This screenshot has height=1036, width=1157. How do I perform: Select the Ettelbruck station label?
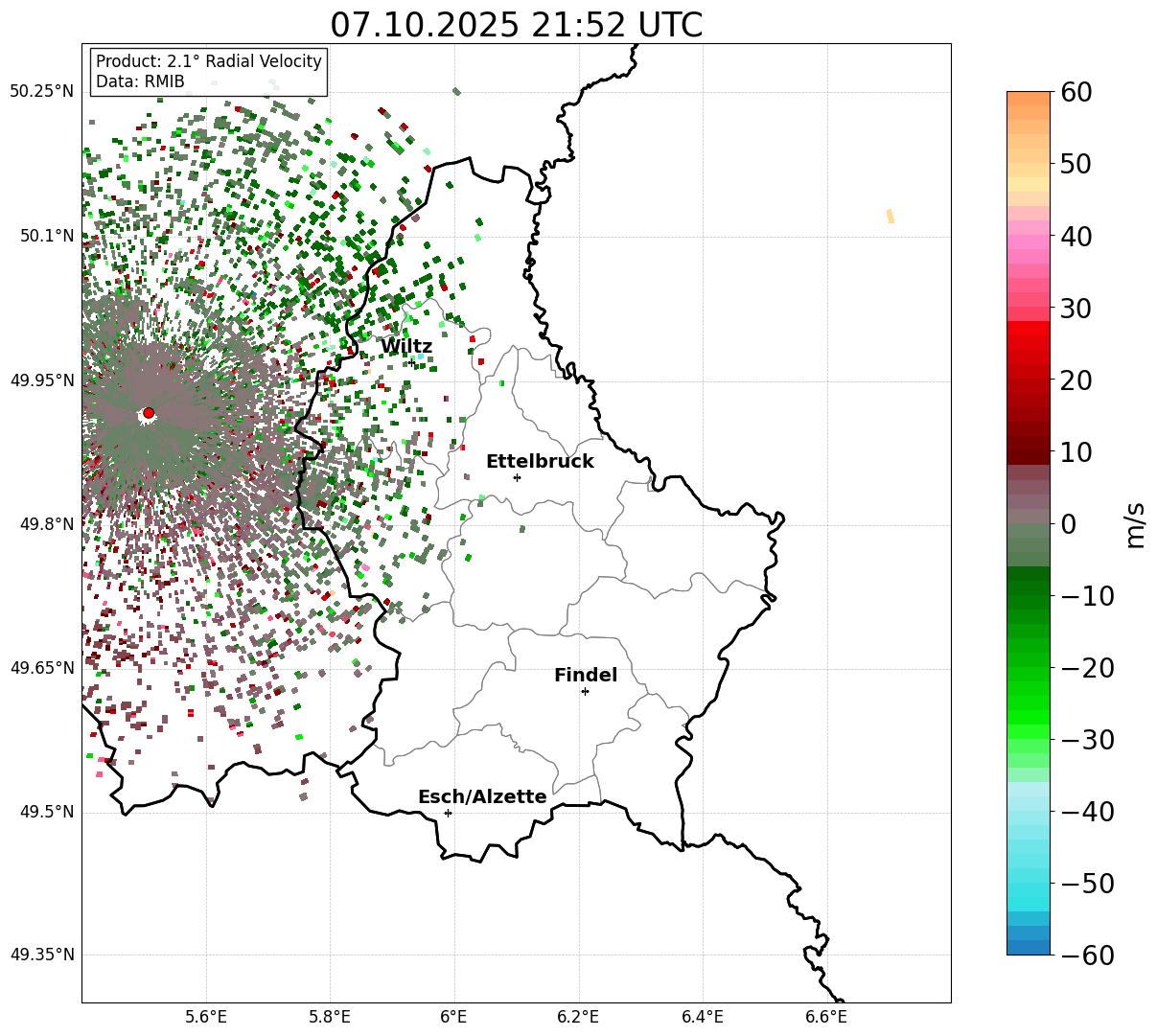(x=540, y=462)
